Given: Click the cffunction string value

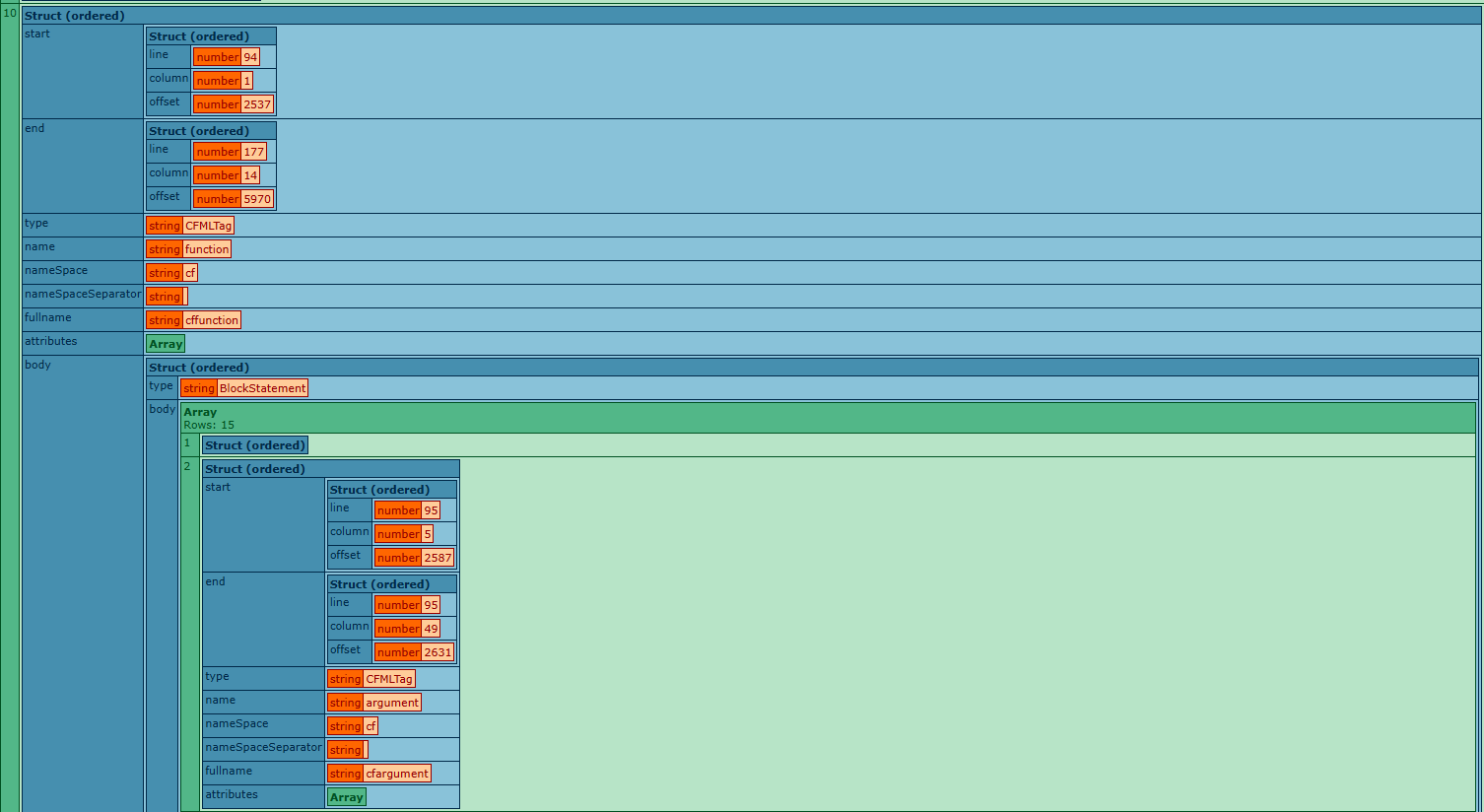Looking at the screenshot, I should (212, 320).
